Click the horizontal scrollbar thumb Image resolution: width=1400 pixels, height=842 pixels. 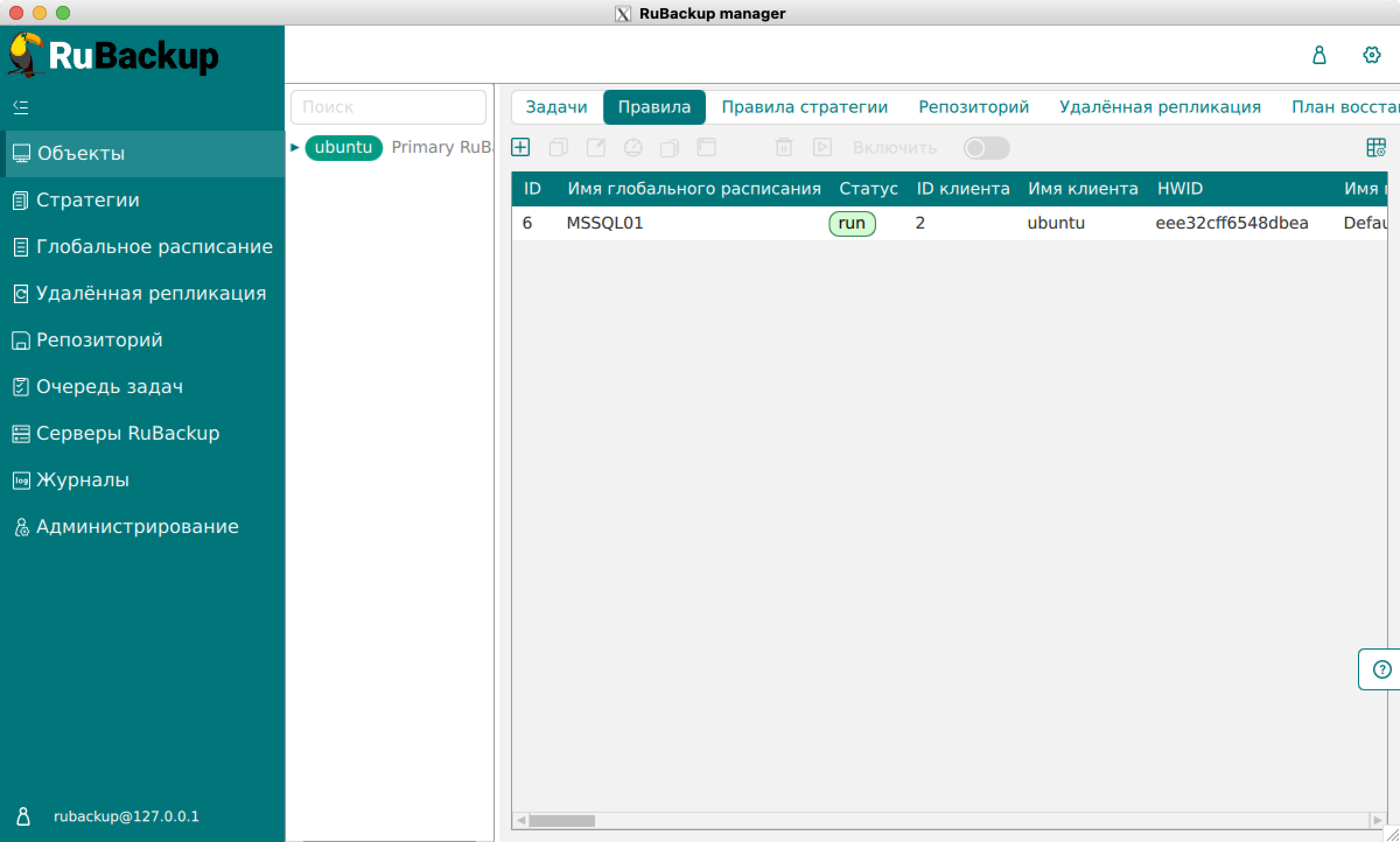coord(561,820)
